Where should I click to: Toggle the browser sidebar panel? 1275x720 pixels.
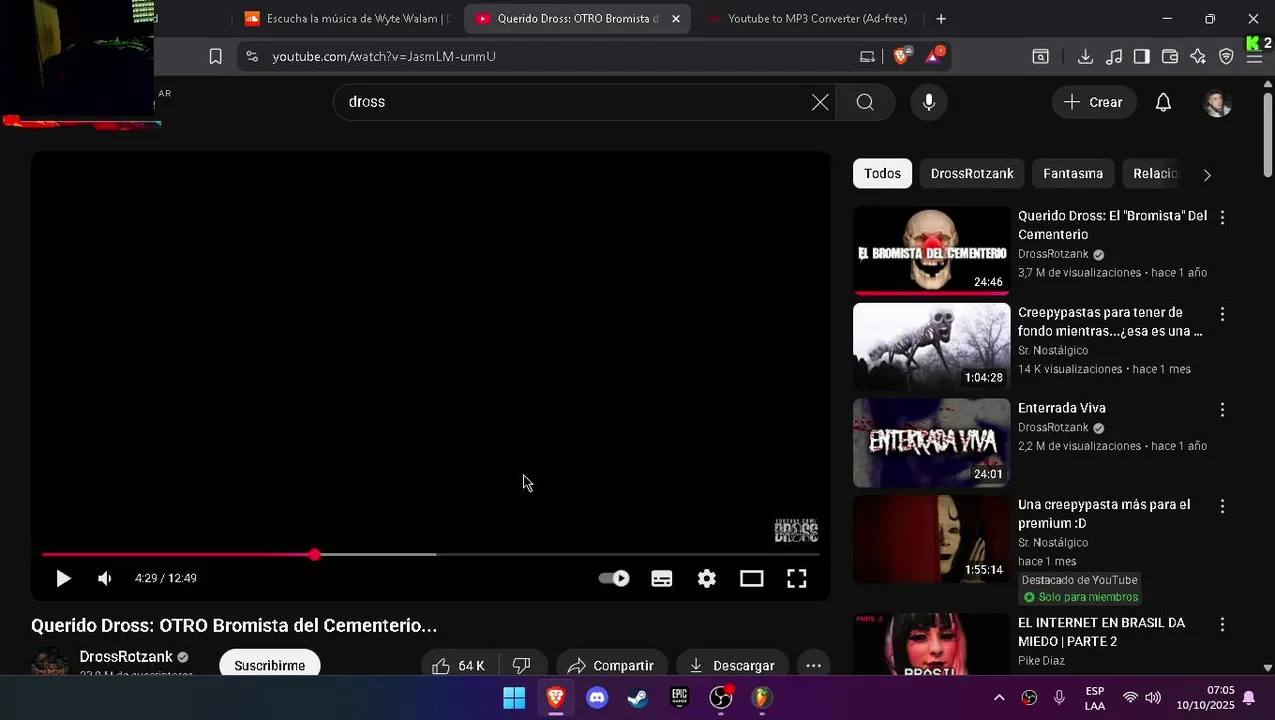[x=1141, y=57]
